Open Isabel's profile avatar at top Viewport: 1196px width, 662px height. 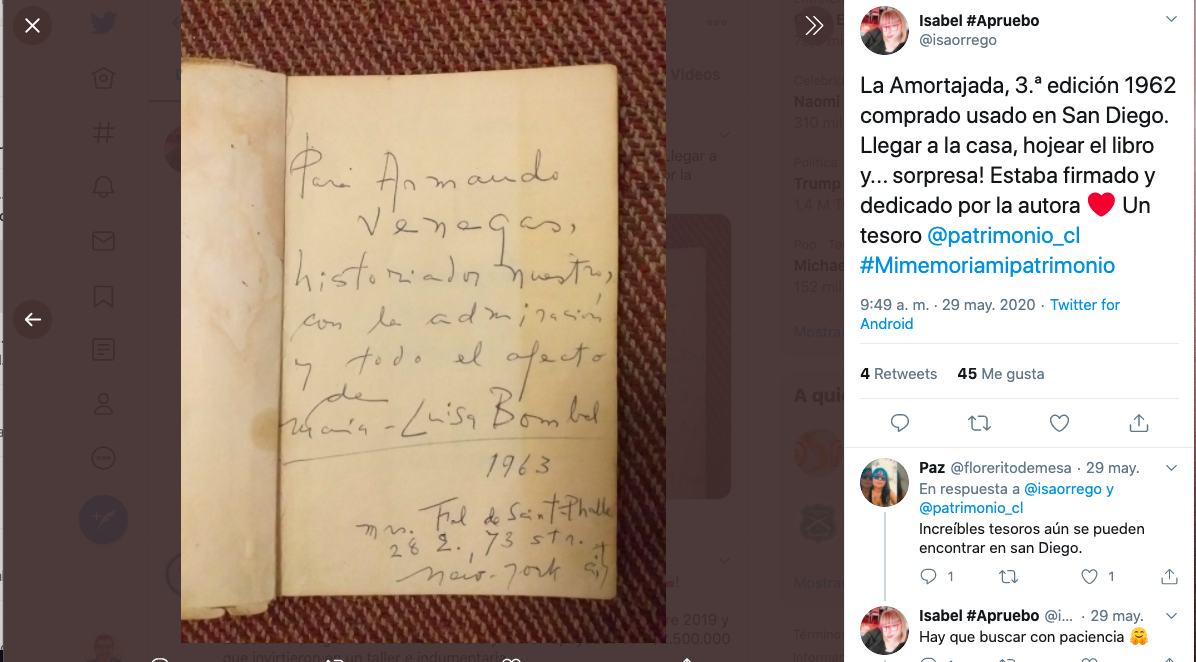pyautogui.click(x=884, y=31)
